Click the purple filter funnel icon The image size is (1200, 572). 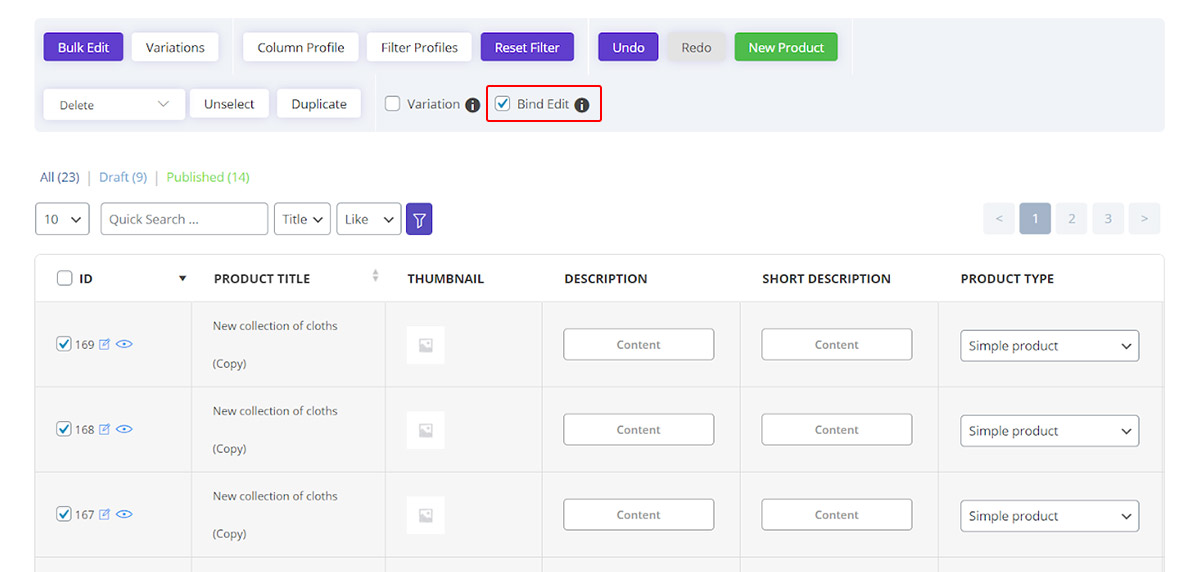coord(419,219)
